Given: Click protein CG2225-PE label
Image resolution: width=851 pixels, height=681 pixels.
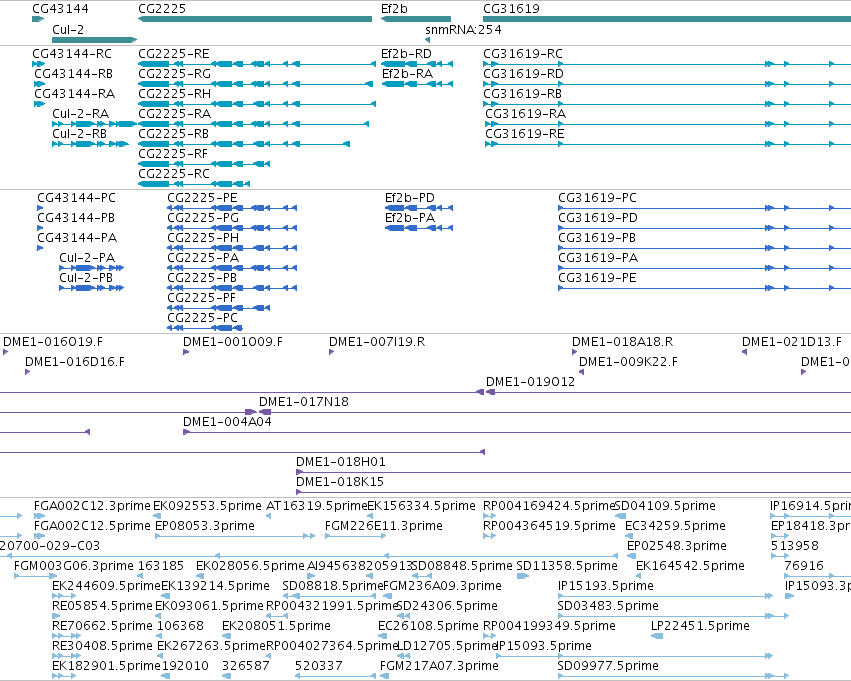Looking at the screenshot, I should point(202,198).
